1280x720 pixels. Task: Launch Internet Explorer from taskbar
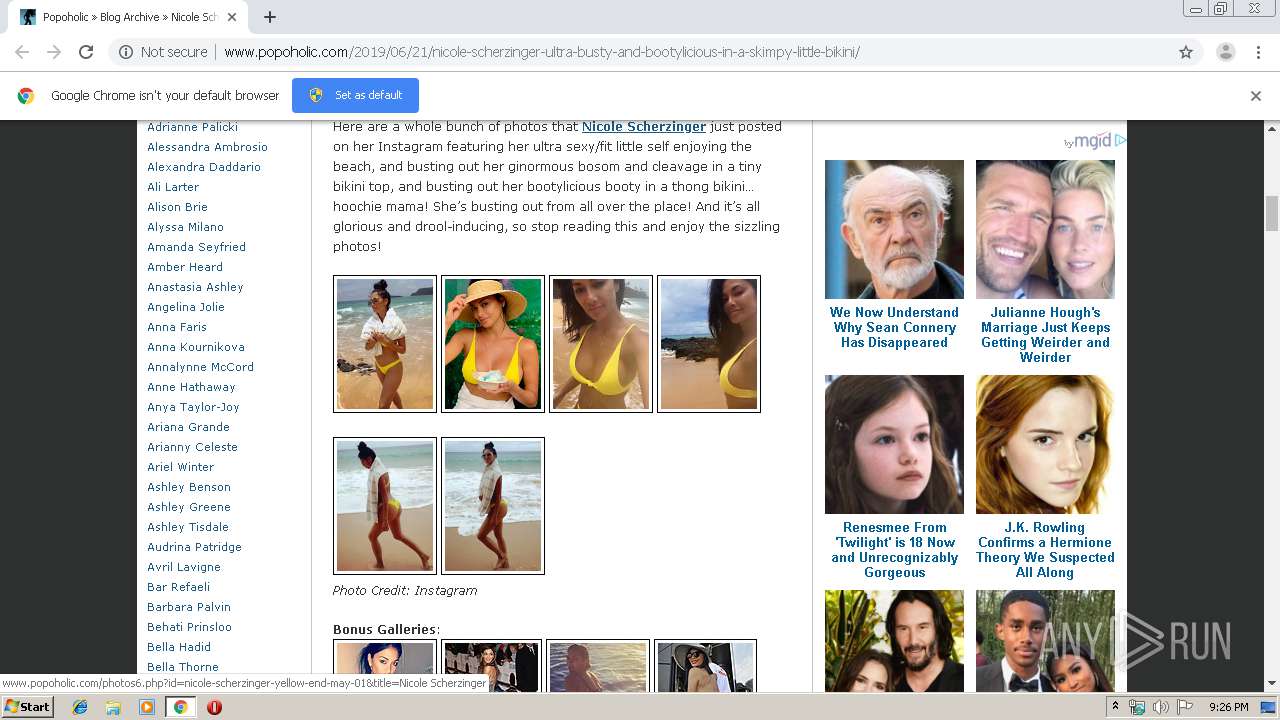coord(80,707)
